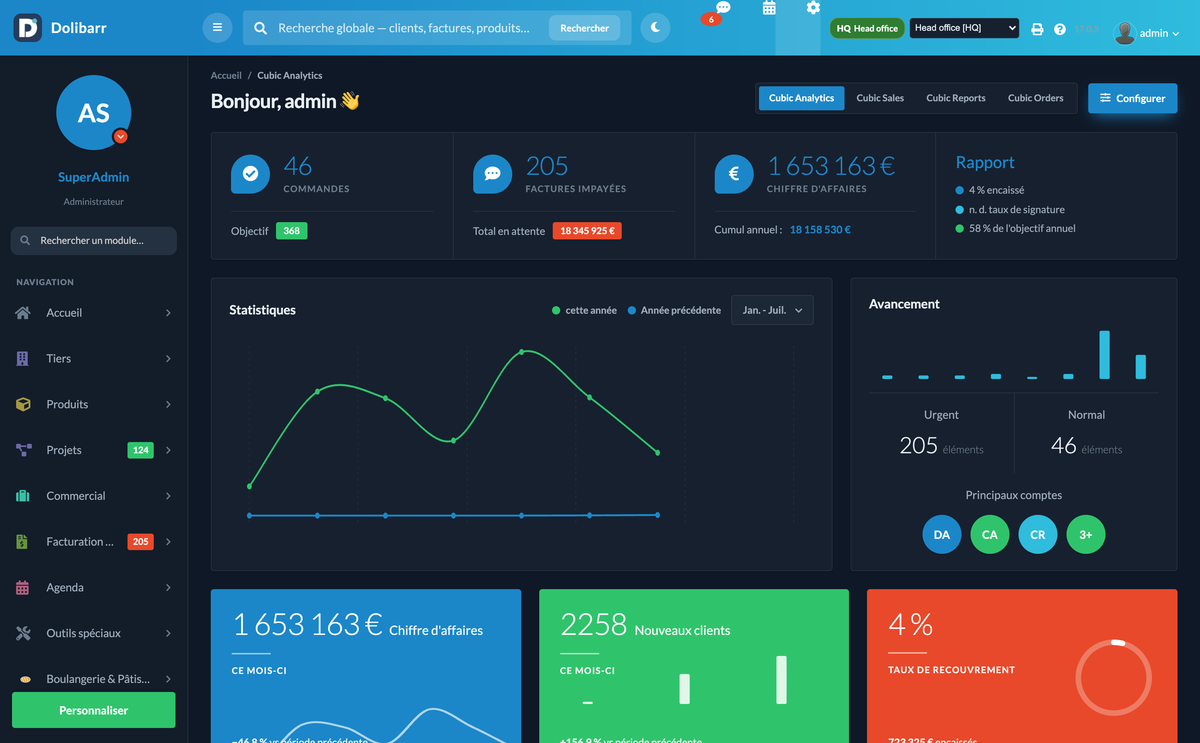Expand the Commercial menu chevron
Viewport: 1200px width, 743px height.
tap(168, 496)
